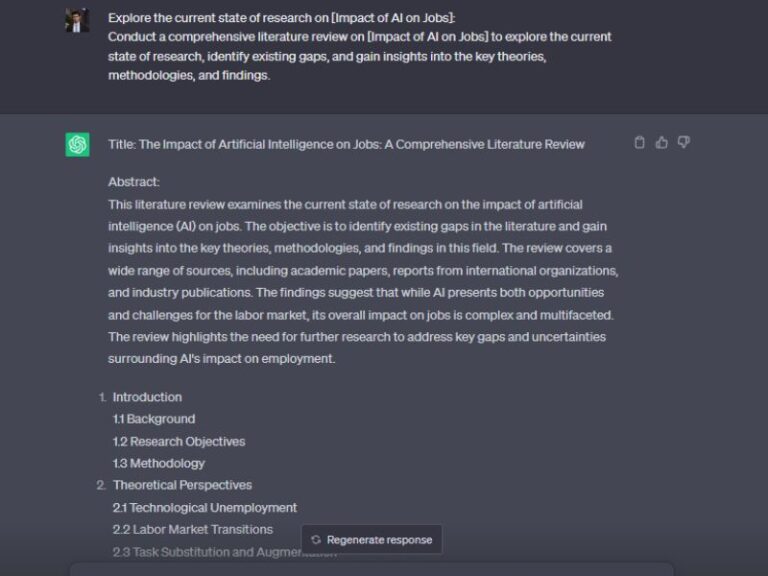Click the 2.3 Task Substitution entry
Image resolution: width=768 pixels, height=576 pixels.
click(x=200, y=552)
